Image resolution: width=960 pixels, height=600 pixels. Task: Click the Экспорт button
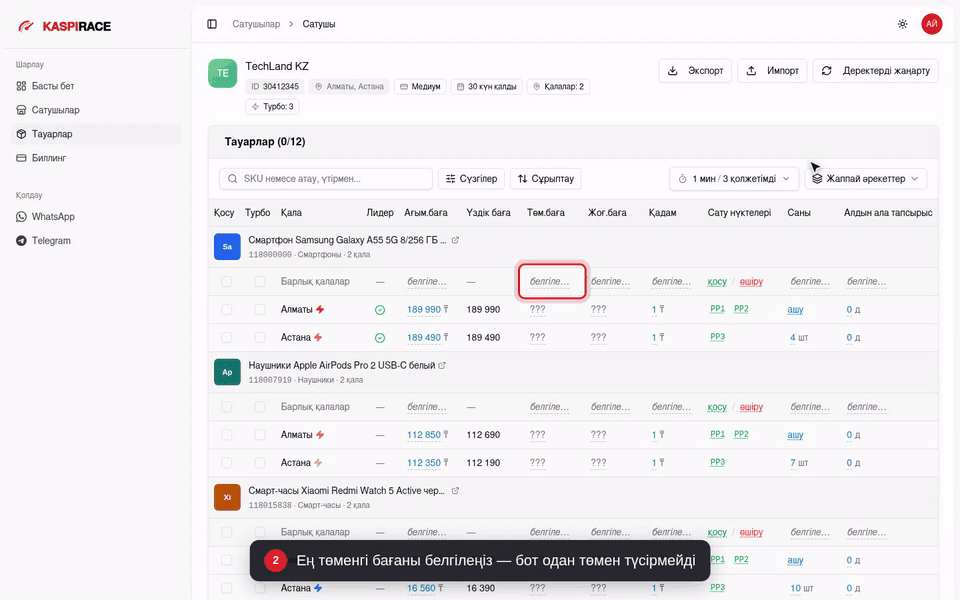click(695, 70)
